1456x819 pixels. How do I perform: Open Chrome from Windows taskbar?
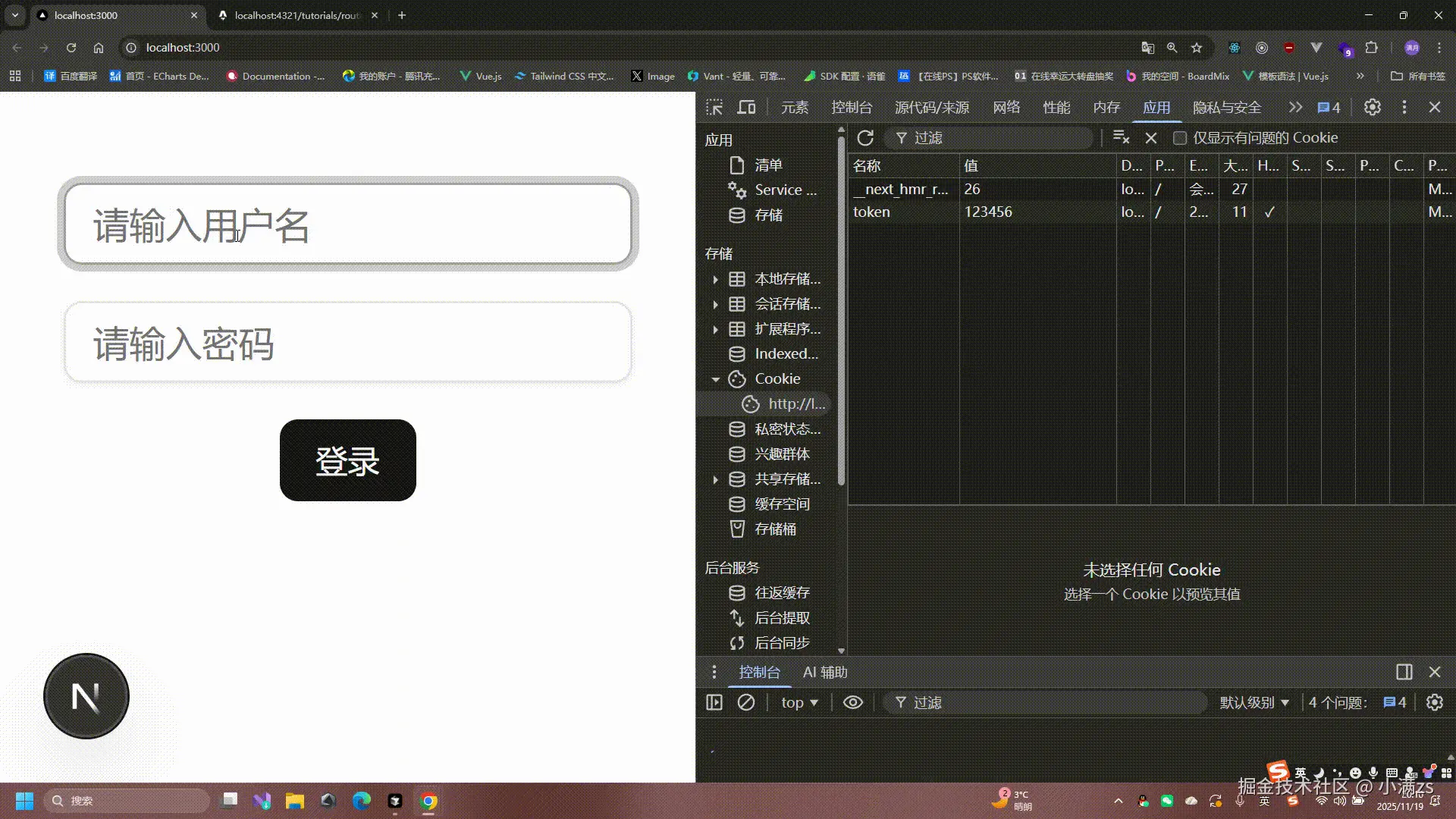tap(429, 801)
